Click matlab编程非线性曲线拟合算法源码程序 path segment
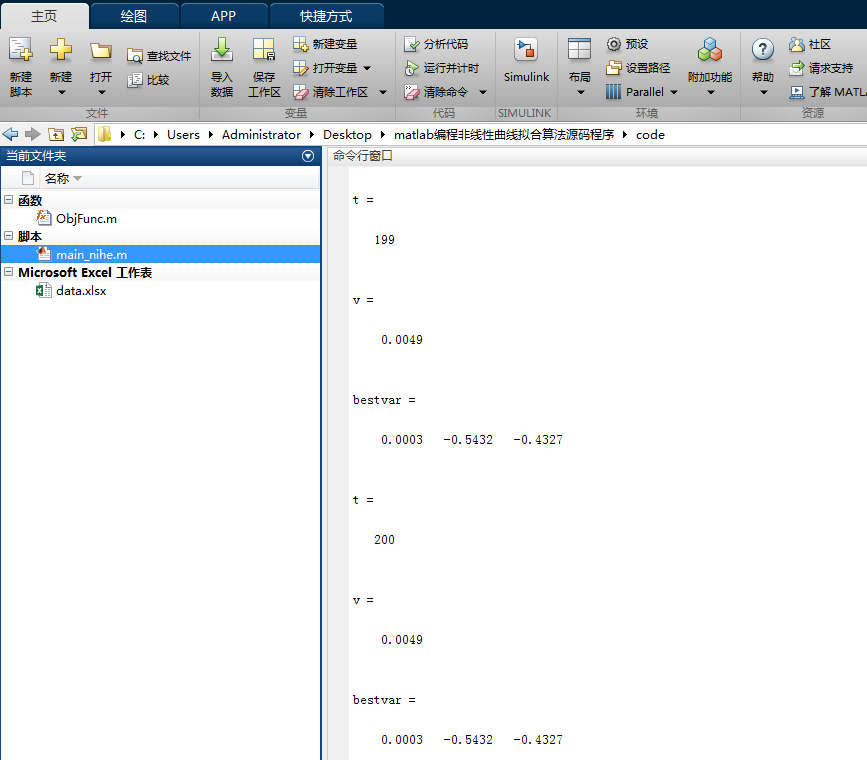867x760 pixels. pos(504,134)
